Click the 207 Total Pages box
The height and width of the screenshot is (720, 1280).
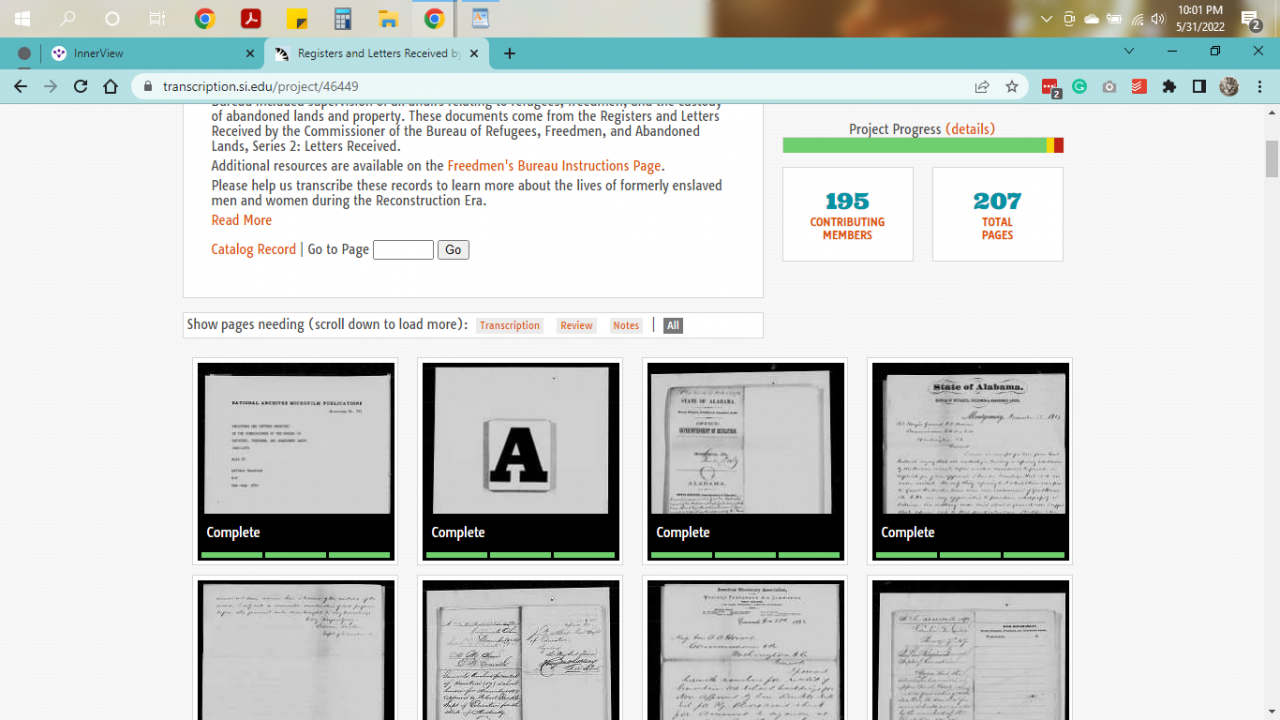pos(998,214)
